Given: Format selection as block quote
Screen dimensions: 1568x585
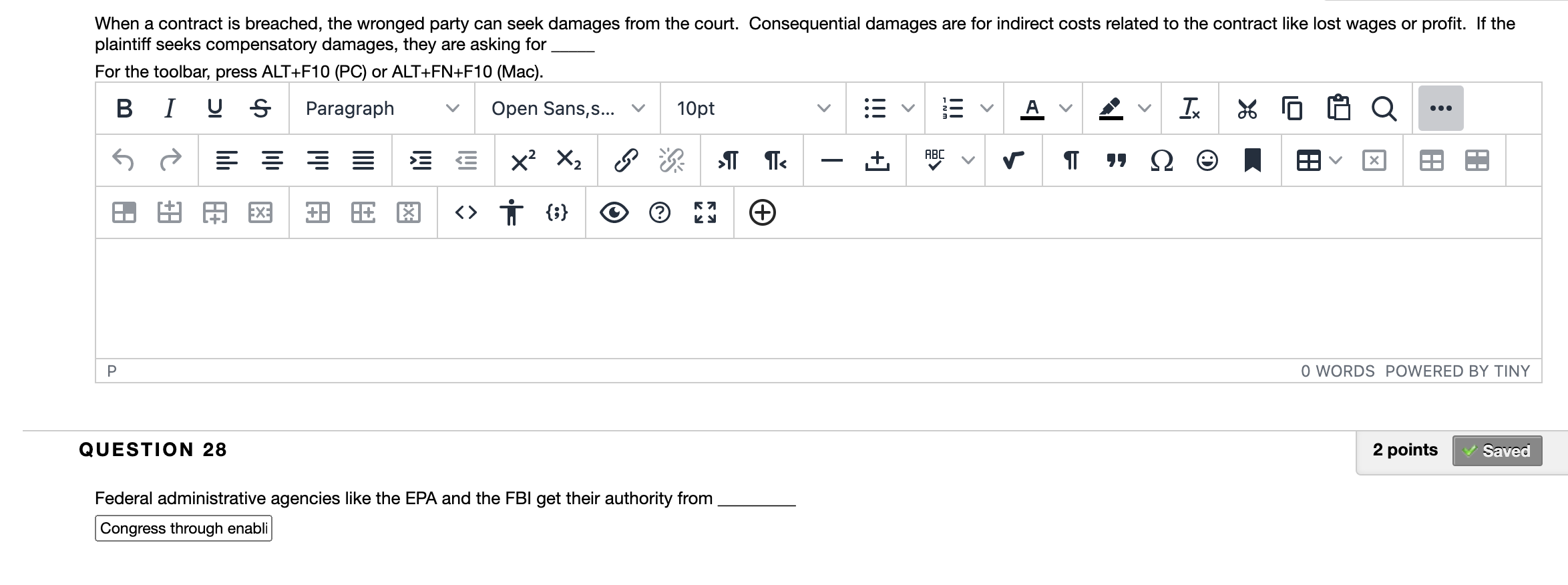Looking at the screenshot, I should (x=1116, y=160).
